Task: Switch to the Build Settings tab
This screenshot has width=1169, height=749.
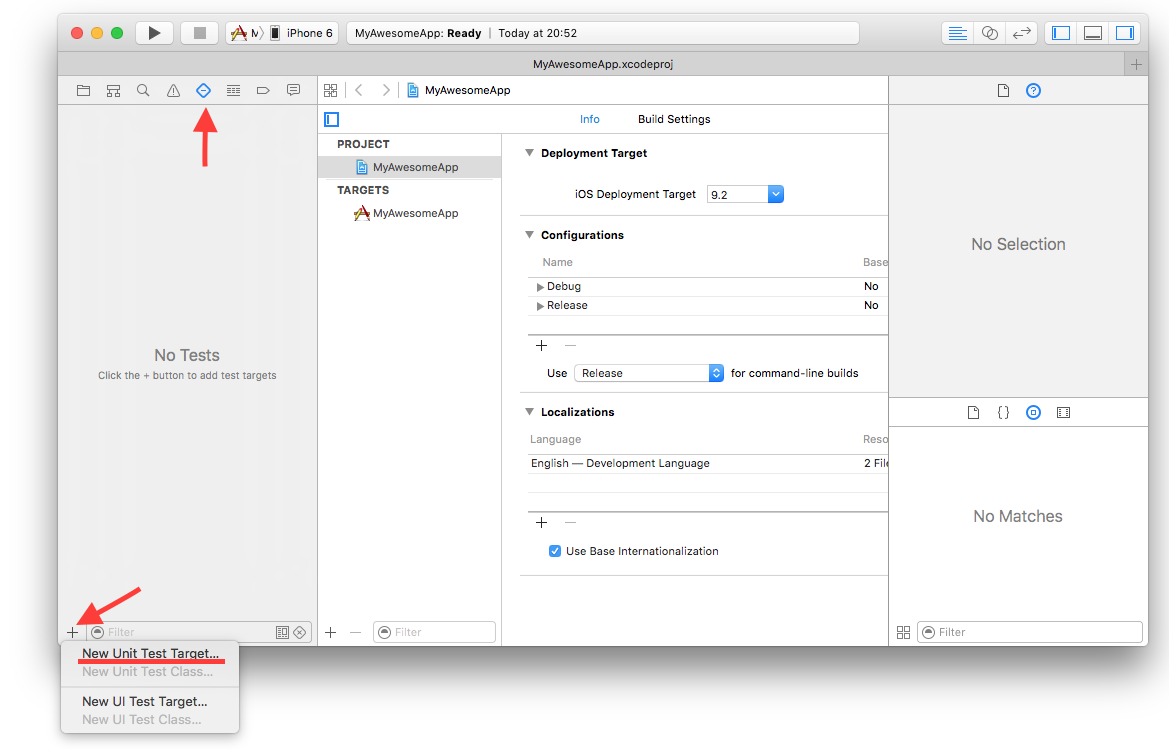Action: [x=674, y=119]
